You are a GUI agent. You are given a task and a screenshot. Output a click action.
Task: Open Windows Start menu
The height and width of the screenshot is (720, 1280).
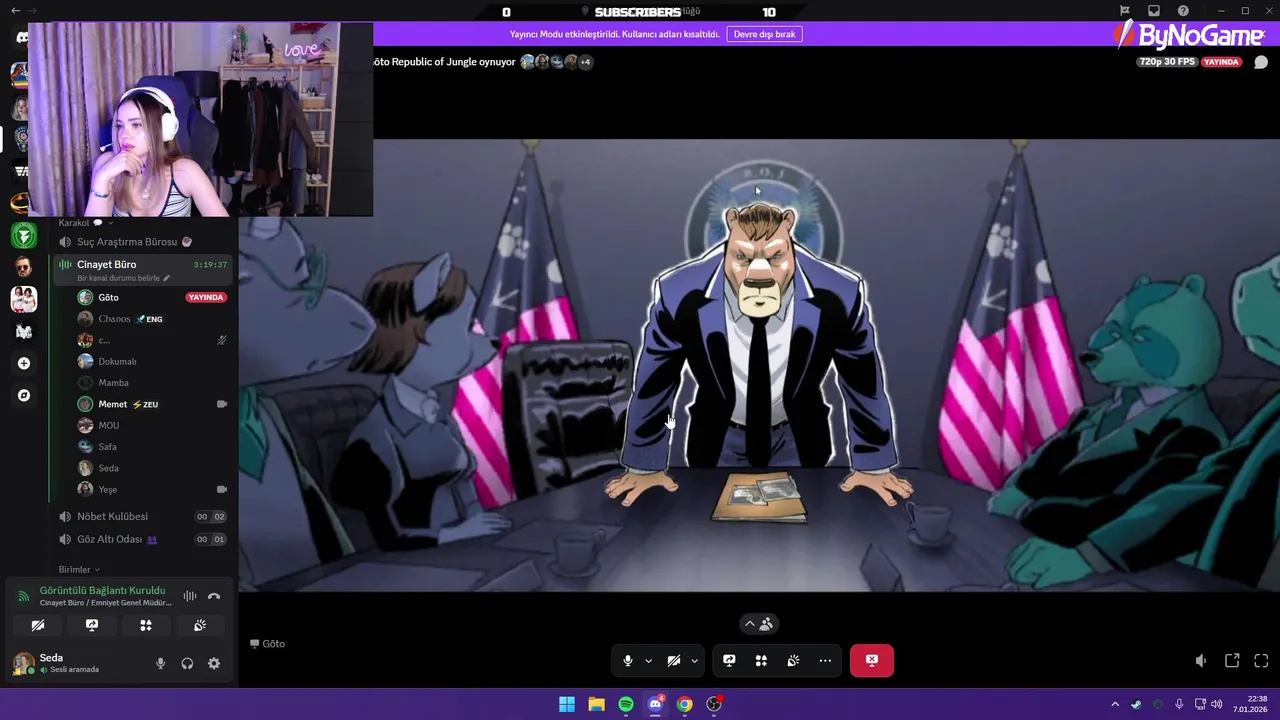tap(567, 704)
